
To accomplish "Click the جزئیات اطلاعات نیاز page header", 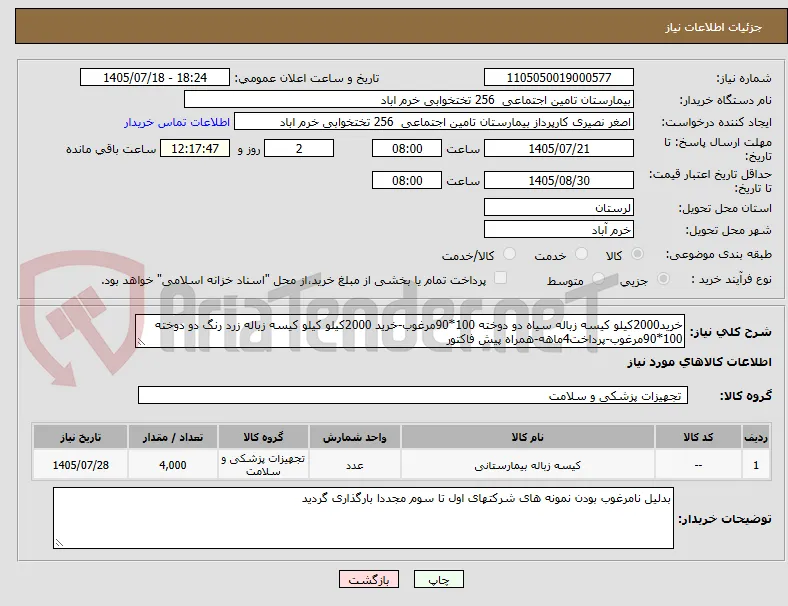I will [x=713, y=27].
